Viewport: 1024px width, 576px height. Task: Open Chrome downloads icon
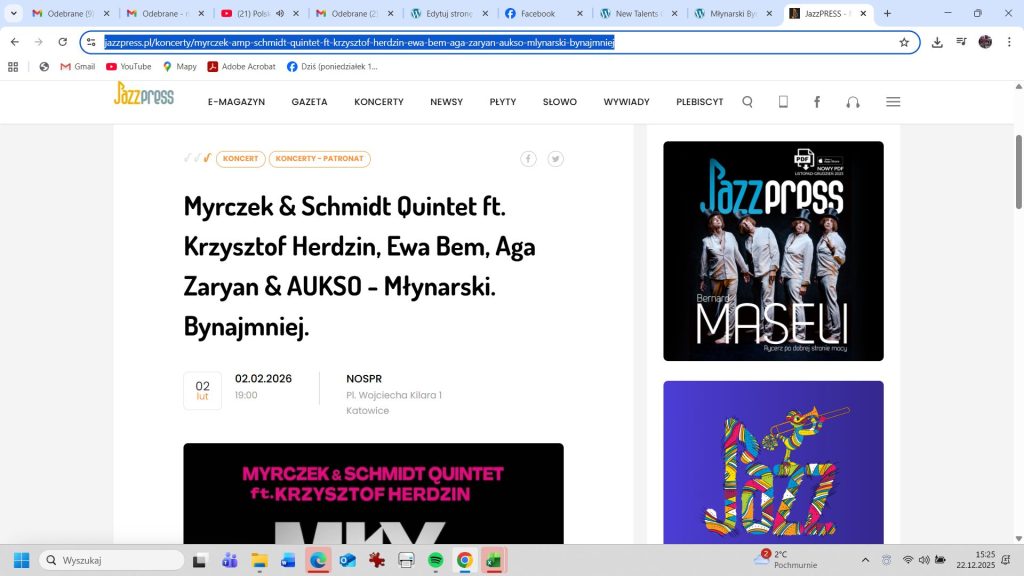[x=937, y=42]
